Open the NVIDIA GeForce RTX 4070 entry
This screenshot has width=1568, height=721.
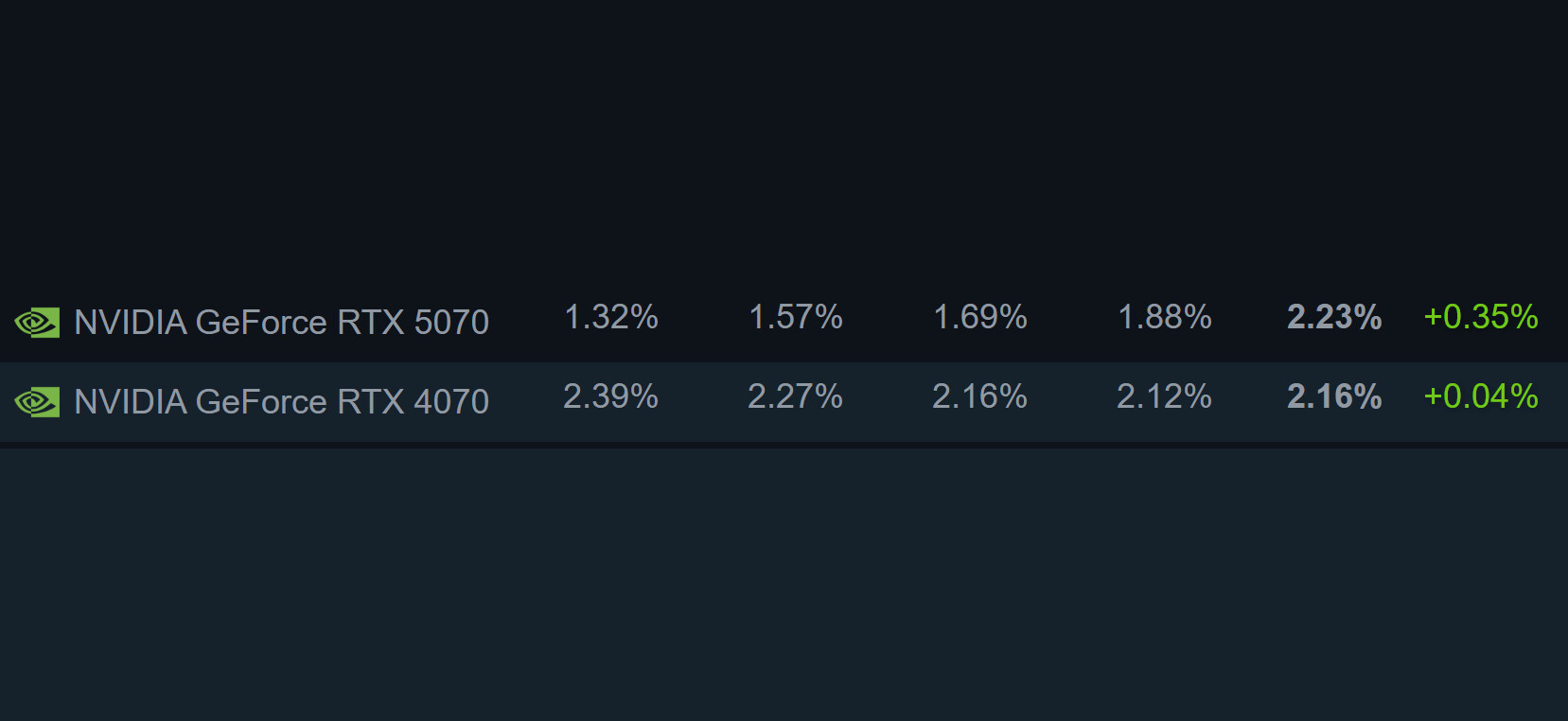click(x=281, y=402)
